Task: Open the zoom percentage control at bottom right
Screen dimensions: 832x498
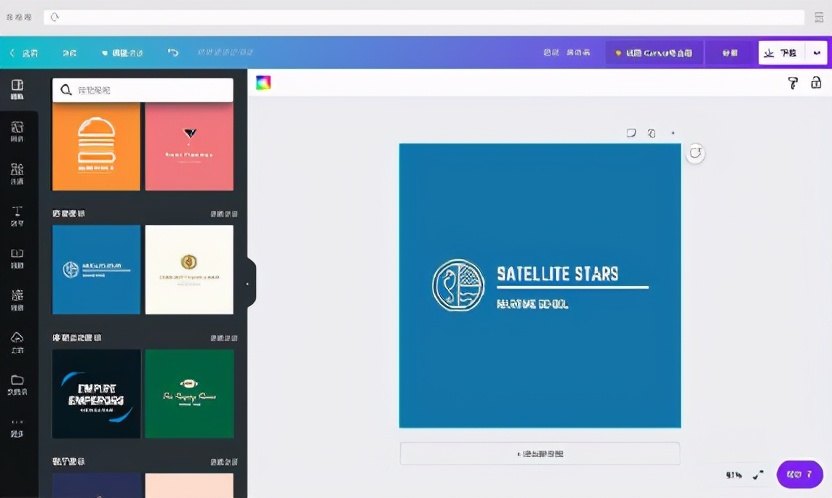Action: click(734, 475)
